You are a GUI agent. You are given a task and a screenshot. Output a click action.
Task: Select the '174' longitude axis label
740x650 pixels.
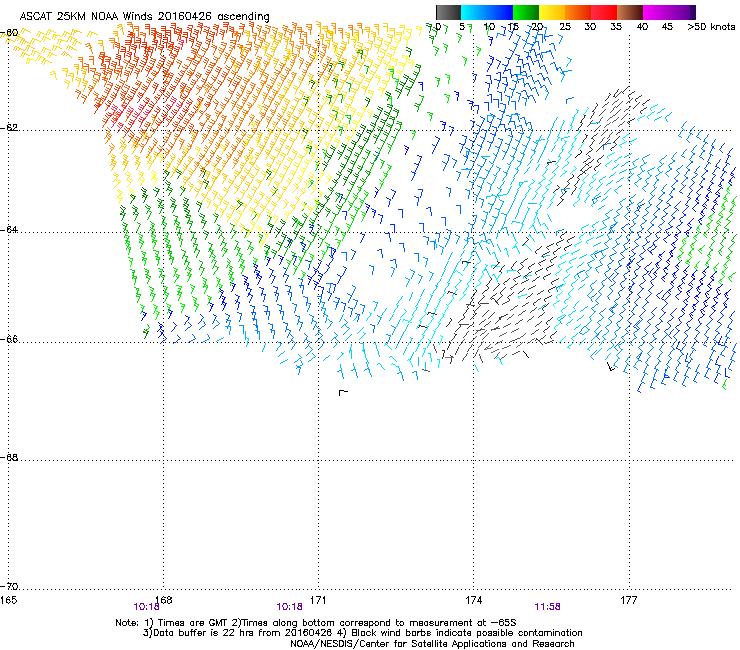(x=474, y=600)
